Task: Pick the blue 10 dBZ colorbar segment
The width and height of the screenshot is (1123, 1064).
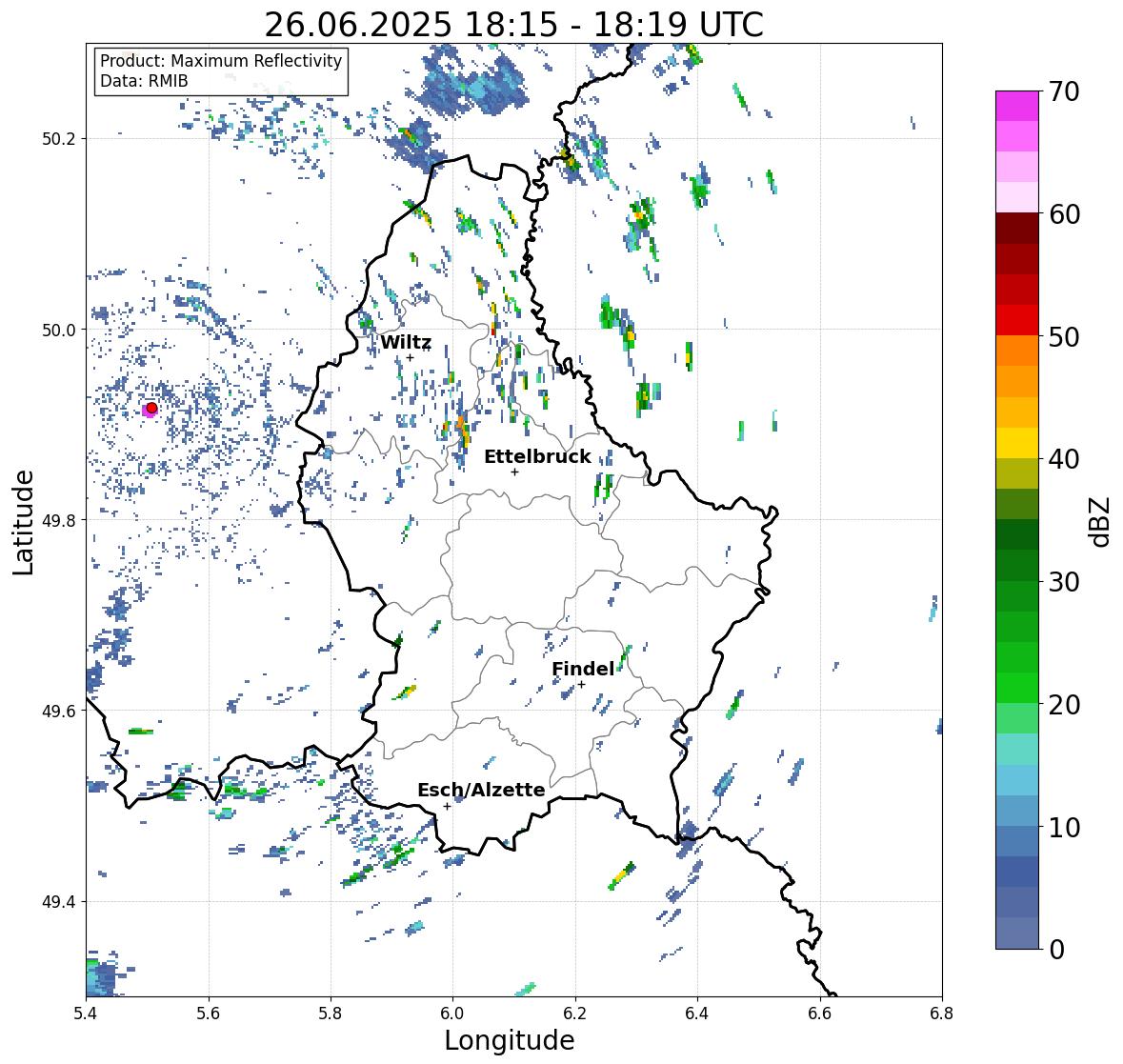Action: tap(1017, 810)
